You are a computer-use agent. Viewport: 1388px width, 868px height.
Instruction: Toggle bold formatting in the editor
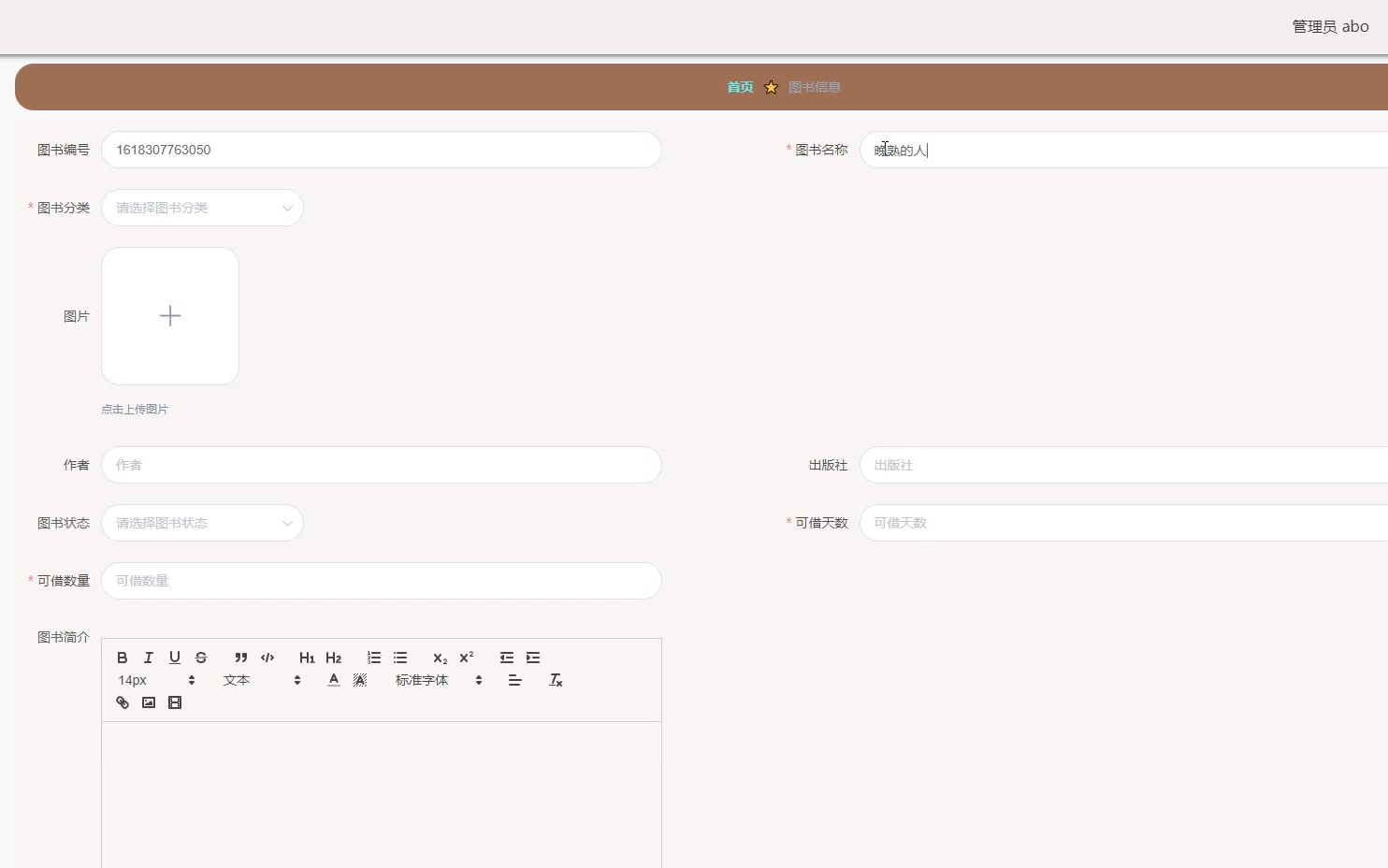(123, 658)
